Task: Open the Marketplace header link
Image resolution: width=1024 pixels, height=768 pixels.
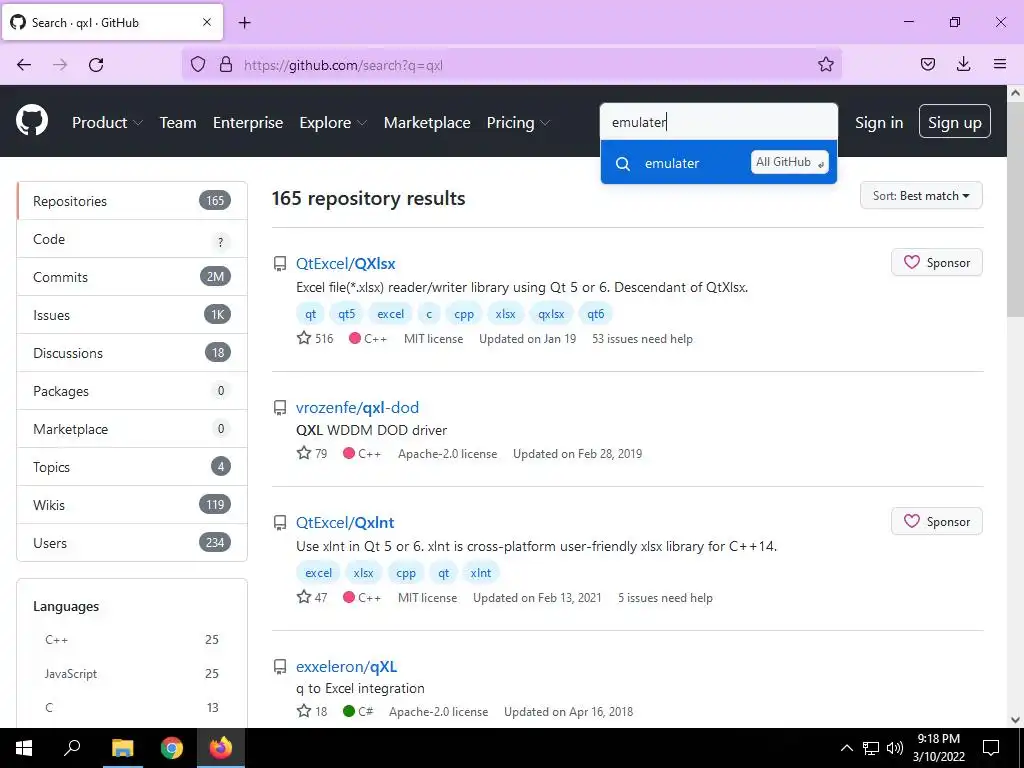Action: (x=426, y=122)
